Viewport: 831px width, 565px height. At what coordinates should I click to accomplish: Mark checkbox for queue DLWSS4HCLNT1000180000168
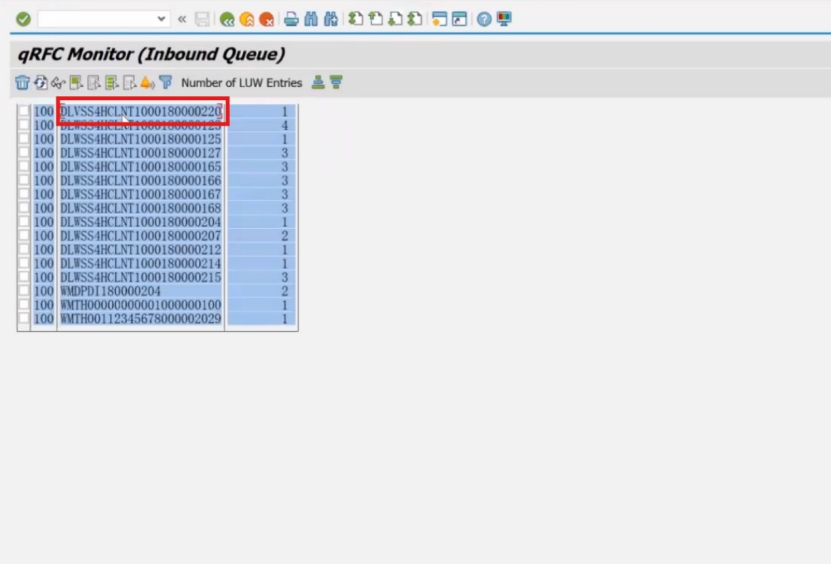(x=24, y=208)
